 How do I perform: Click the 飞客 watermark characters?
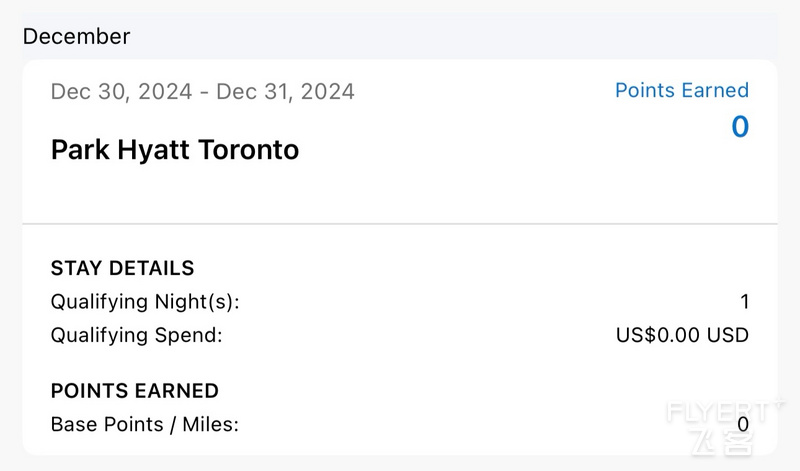tap(722, 442)
